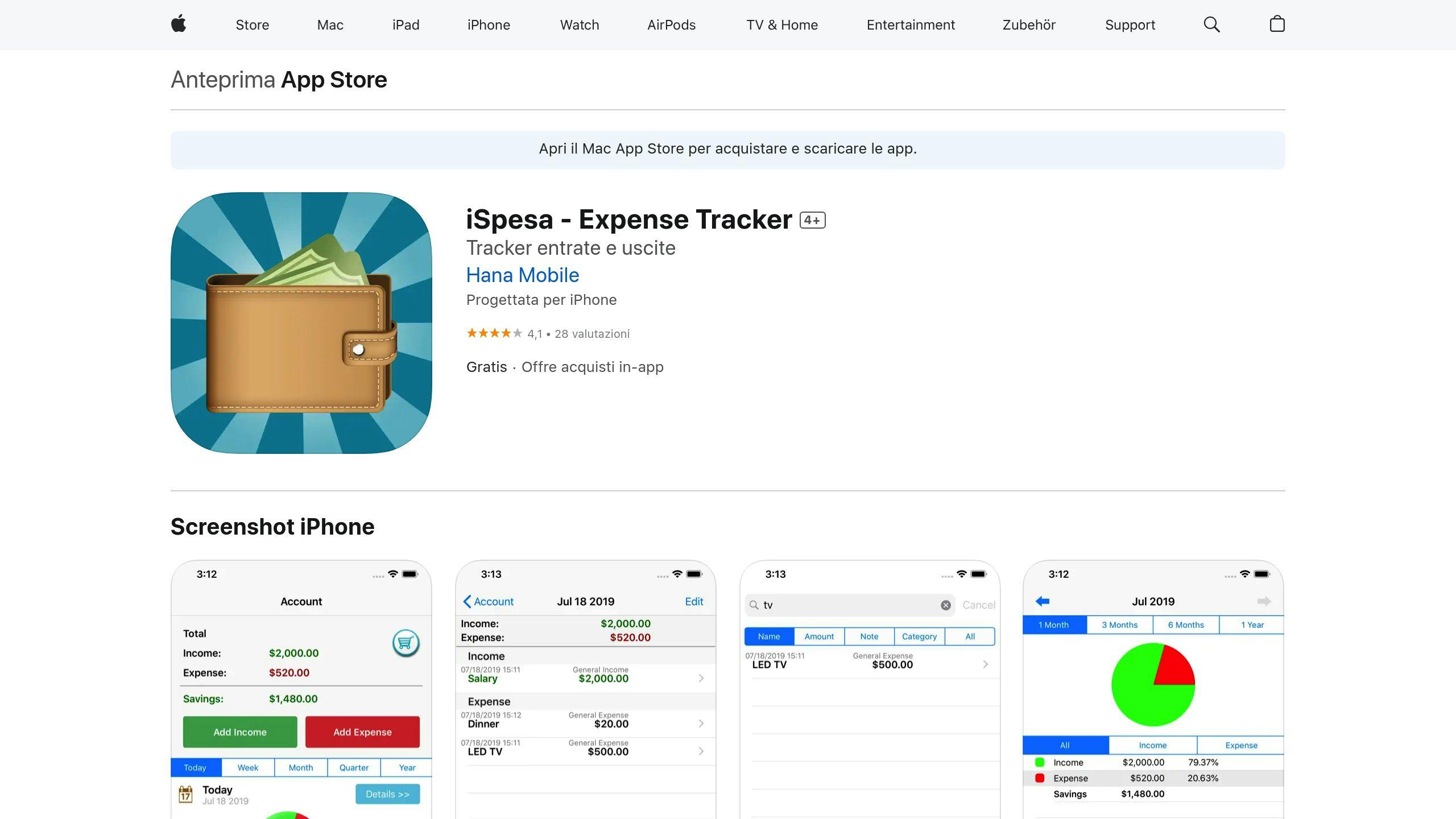Click the green Income legend square
1456x819 pixels.
pos(1040,762)
